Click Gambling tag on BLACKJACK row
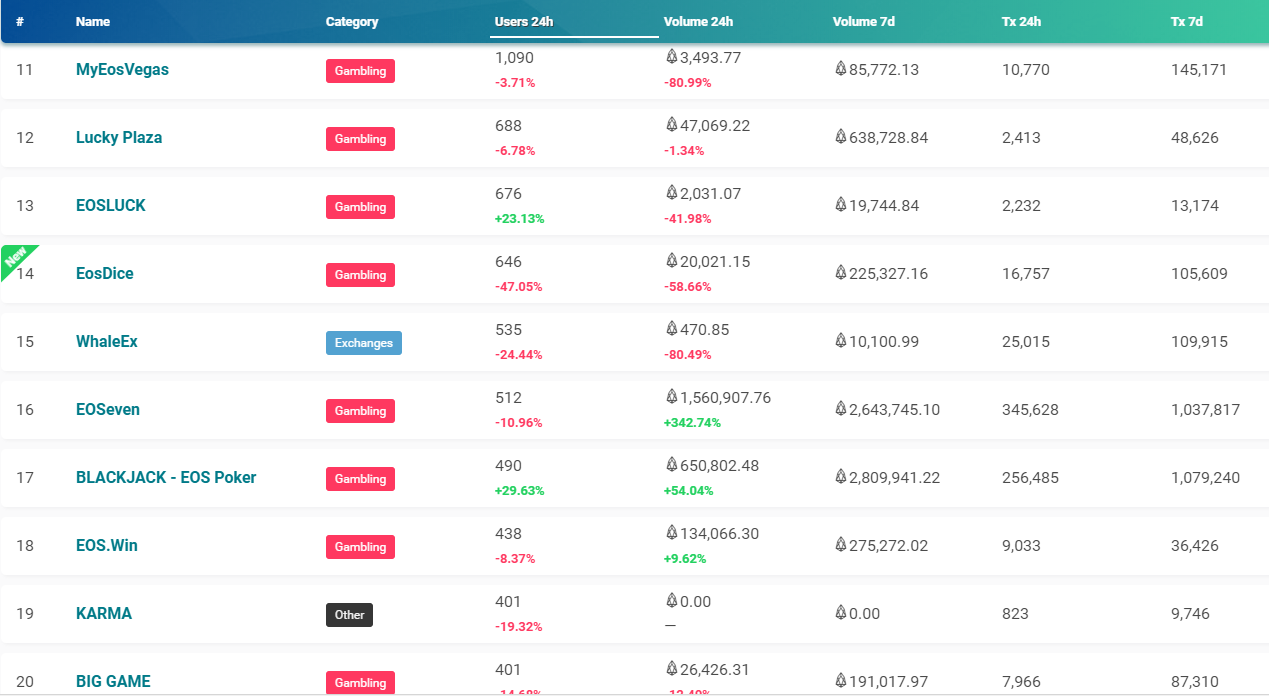The height and width of the screenshot is (696, 1269). [360, 479]
